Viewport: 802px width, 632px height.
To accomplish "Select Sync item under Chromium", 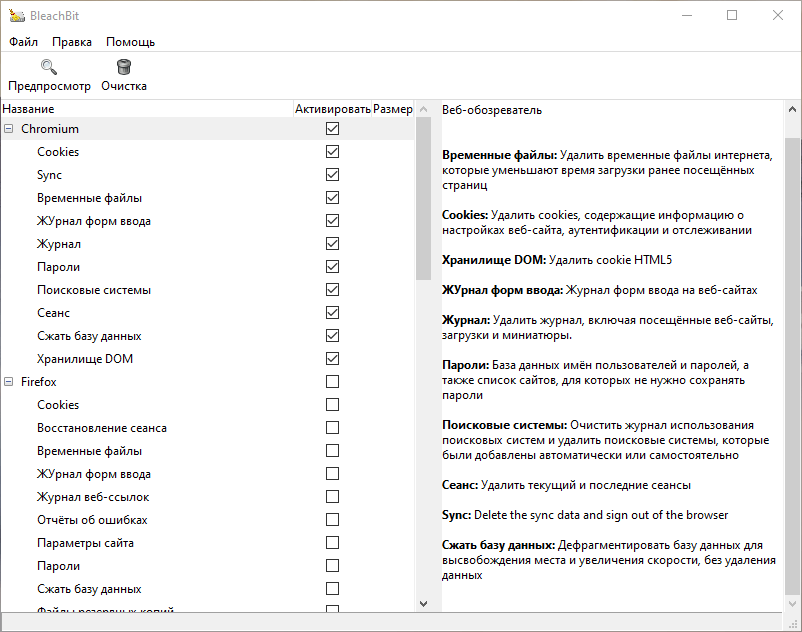I will tap(49, 175).
